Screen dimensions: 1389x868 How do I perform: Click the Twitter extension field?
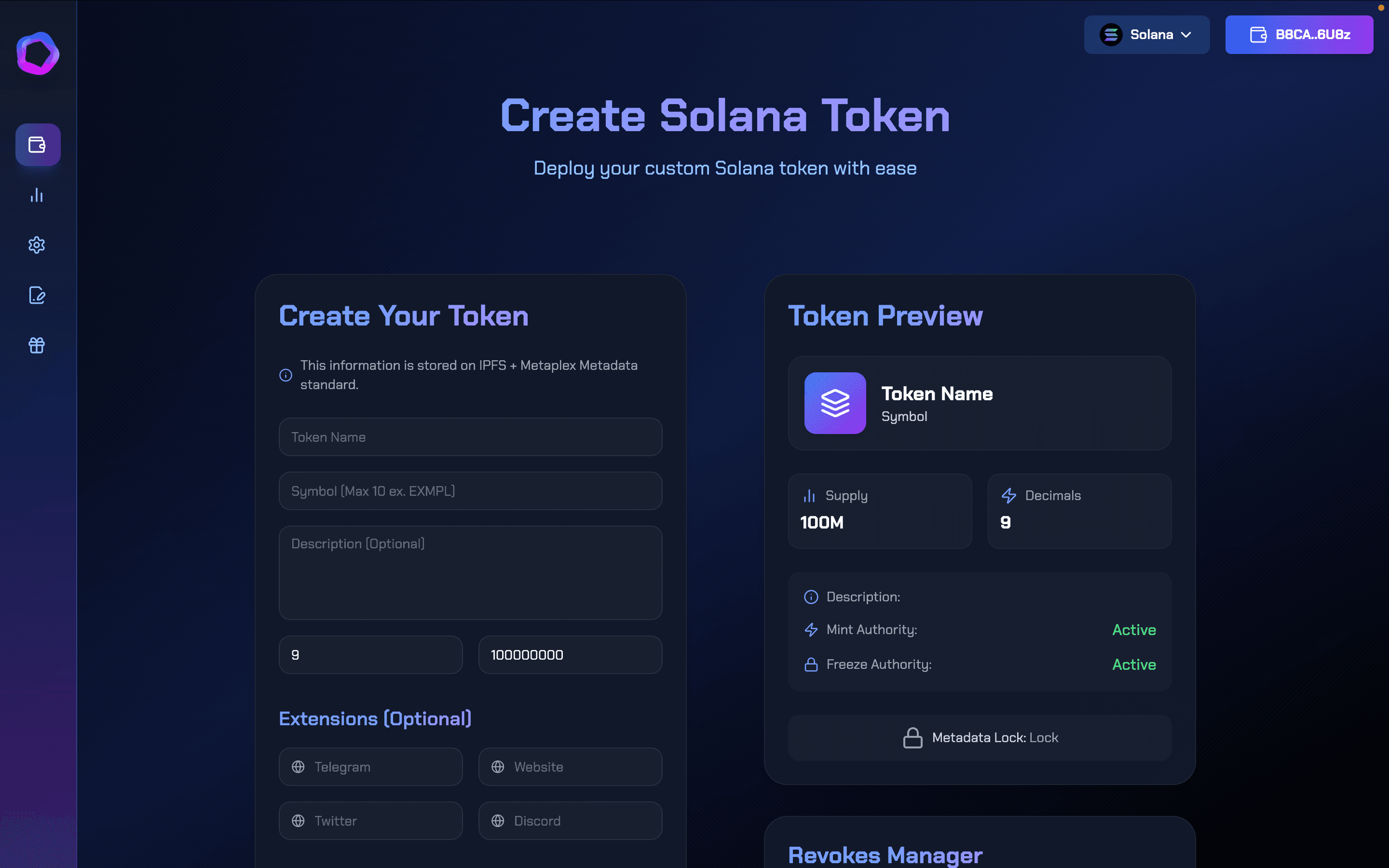(x=371, y=820)
